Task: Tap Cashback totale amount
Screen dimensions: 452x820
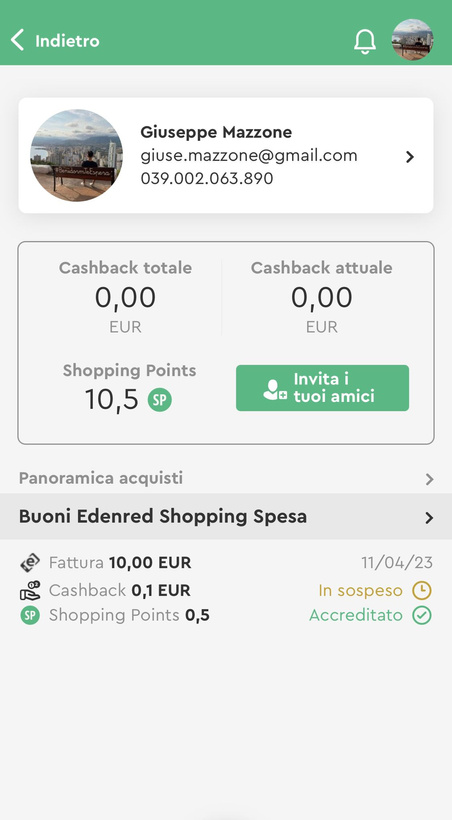Action: click(x=125, y=298)
